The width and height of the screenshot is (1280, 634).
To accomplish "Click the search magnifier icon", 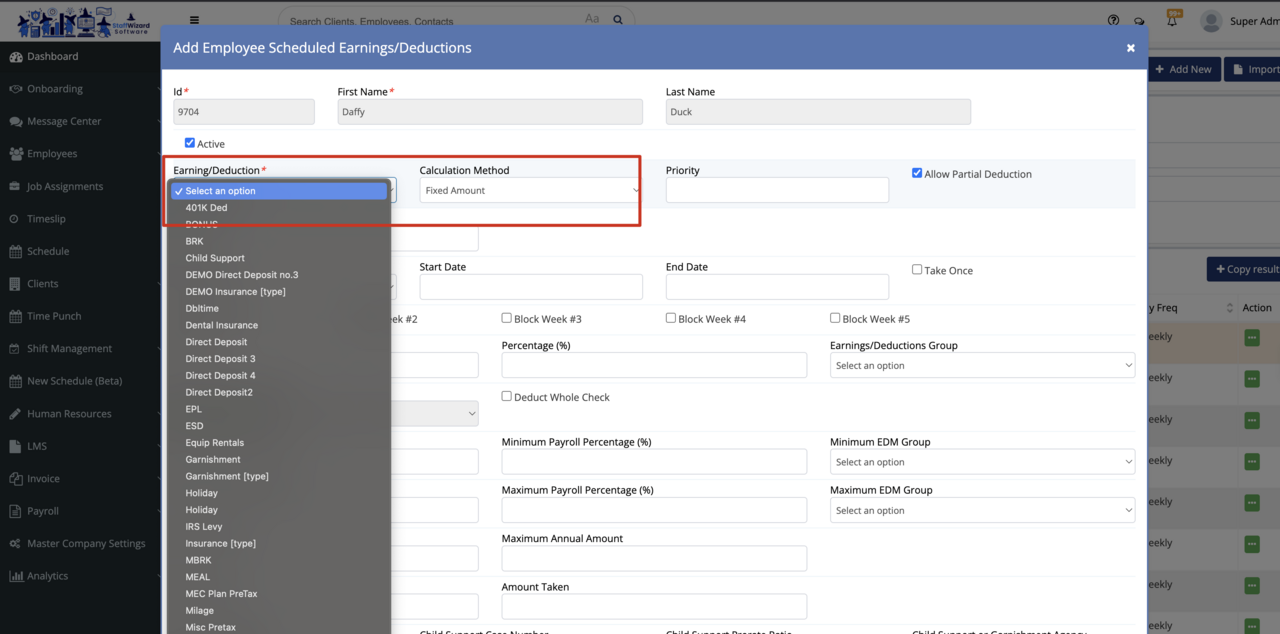I will pyautogui.click(x=618, y=20).
